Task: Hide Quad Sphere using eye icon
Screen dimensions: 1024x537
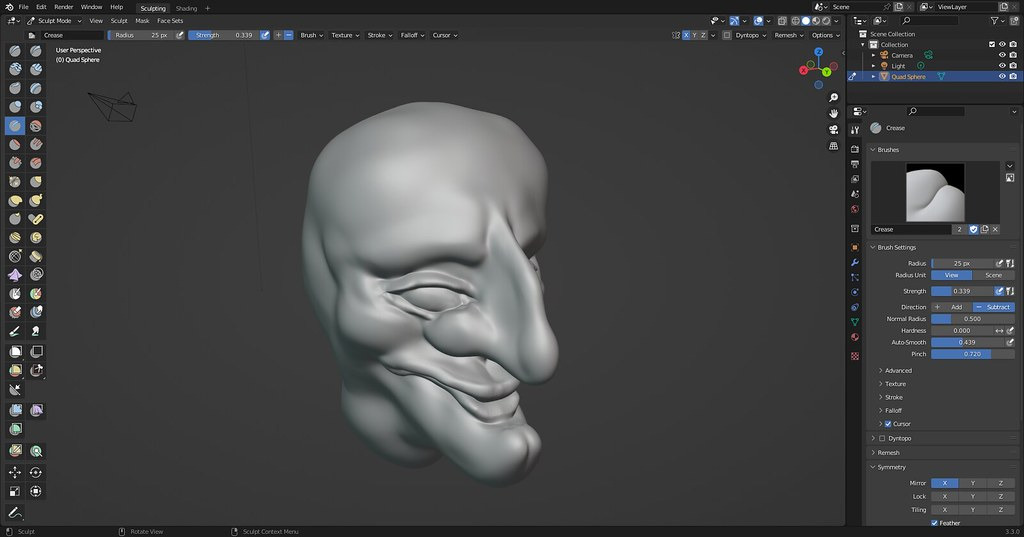Action: 1001,76
